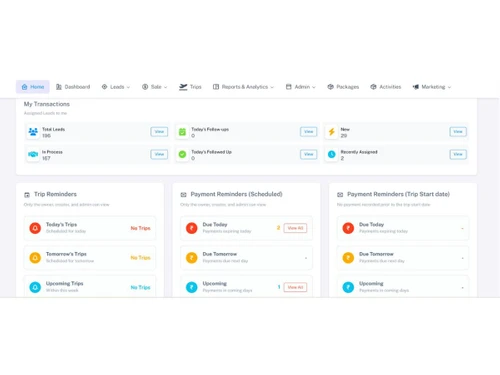Click Payment Reminders (Trip Start date) heading
Screen dimensions: 500x375
(x=398, y=194)
